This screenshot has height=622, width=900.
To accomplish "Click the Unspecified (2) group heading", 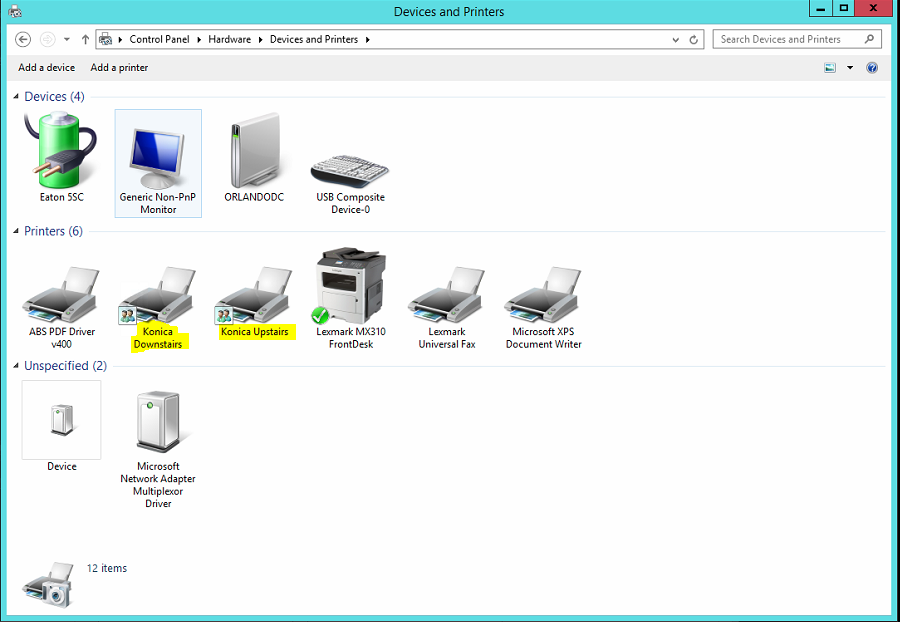I will click(x=65, y=366).
